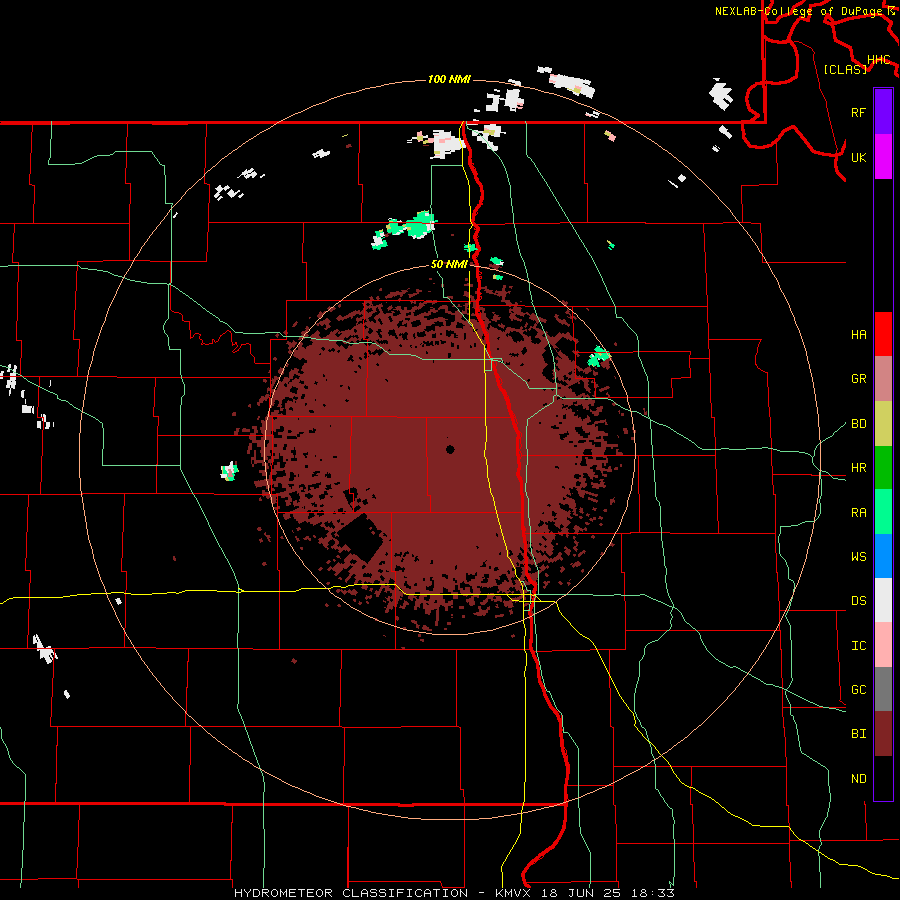Screen dimensions: 900x900
Task: Click the HA legend label
Action: point(858,335)
